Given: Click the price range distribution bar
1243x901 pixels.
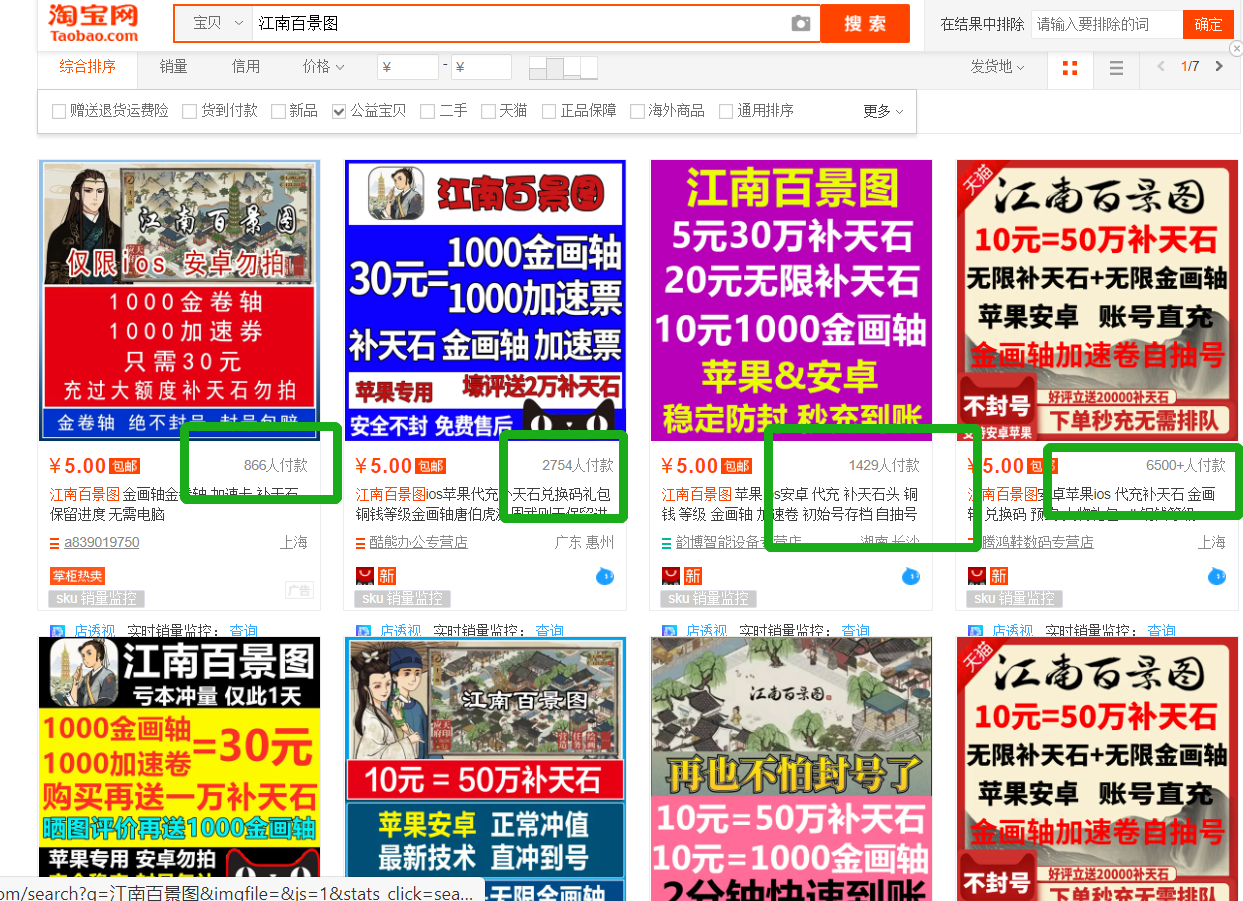Looking at the screenshot, I should pos(563,68).
